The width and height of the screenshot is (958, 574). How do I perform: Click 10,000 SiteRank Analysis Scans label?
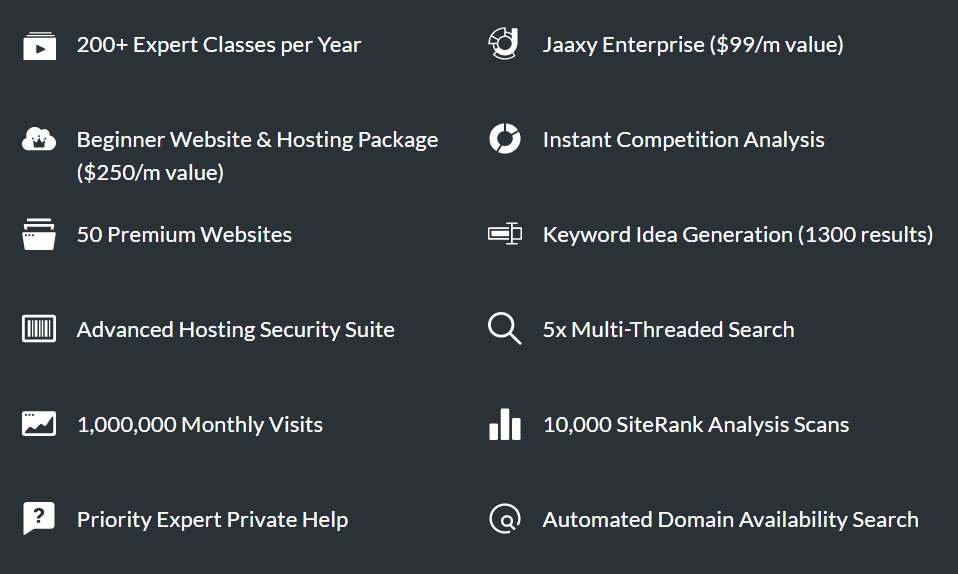click(696, 425)
